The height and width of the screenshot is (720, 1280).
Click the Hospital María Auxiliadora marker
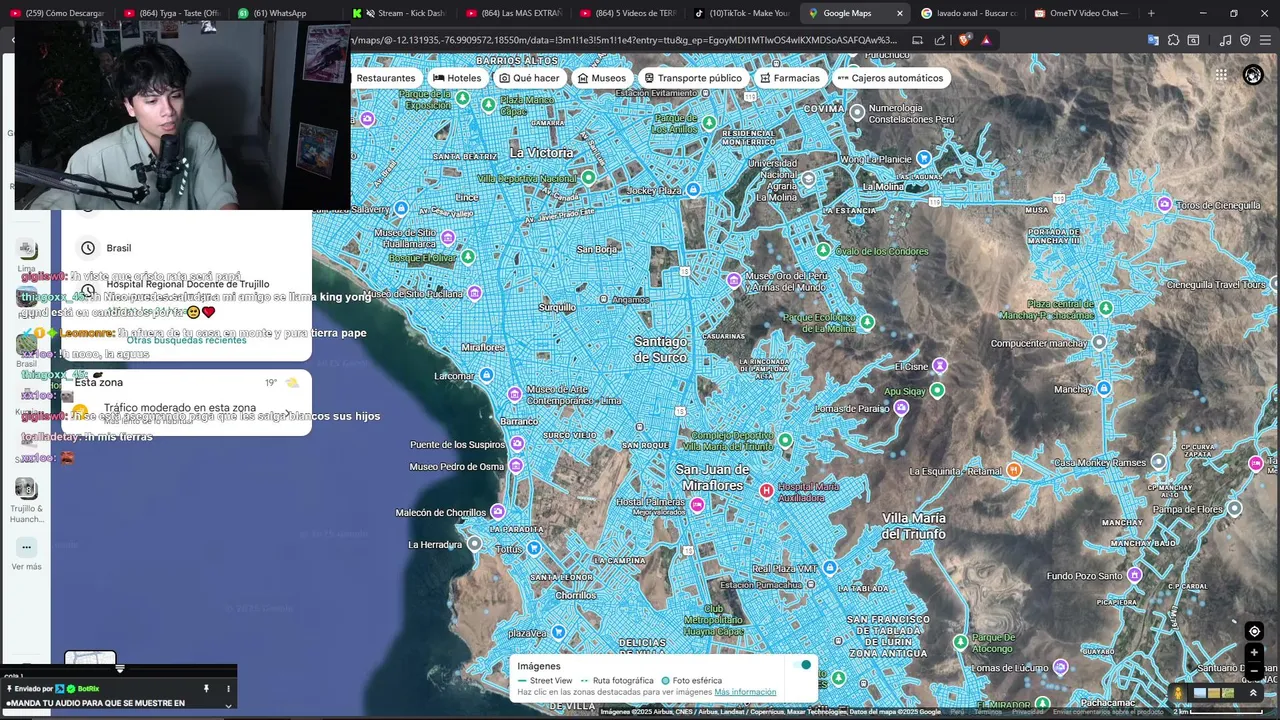[766, 490]
